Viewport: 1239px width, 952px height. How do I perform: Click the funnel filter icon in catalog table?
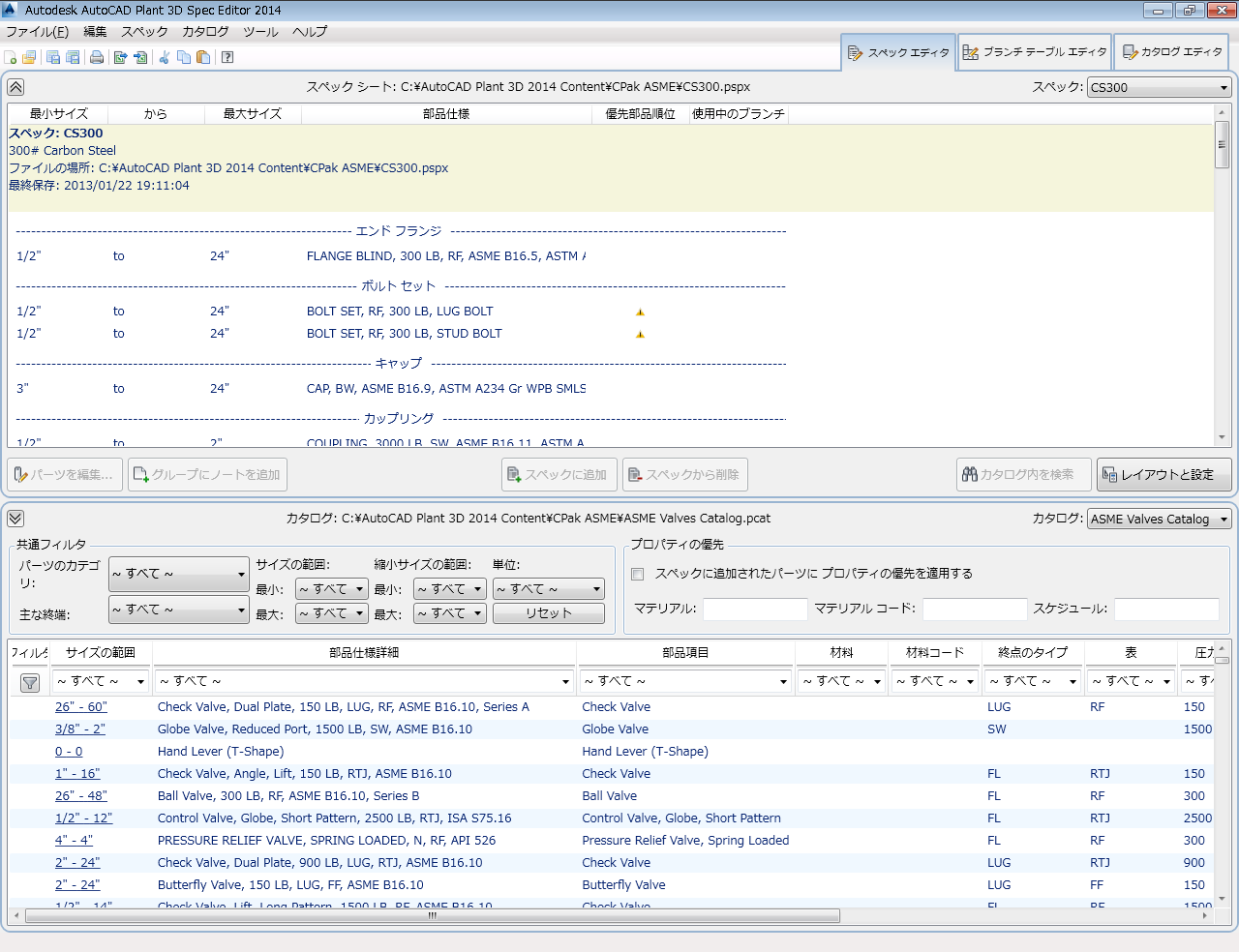click(x=30, y=683)
